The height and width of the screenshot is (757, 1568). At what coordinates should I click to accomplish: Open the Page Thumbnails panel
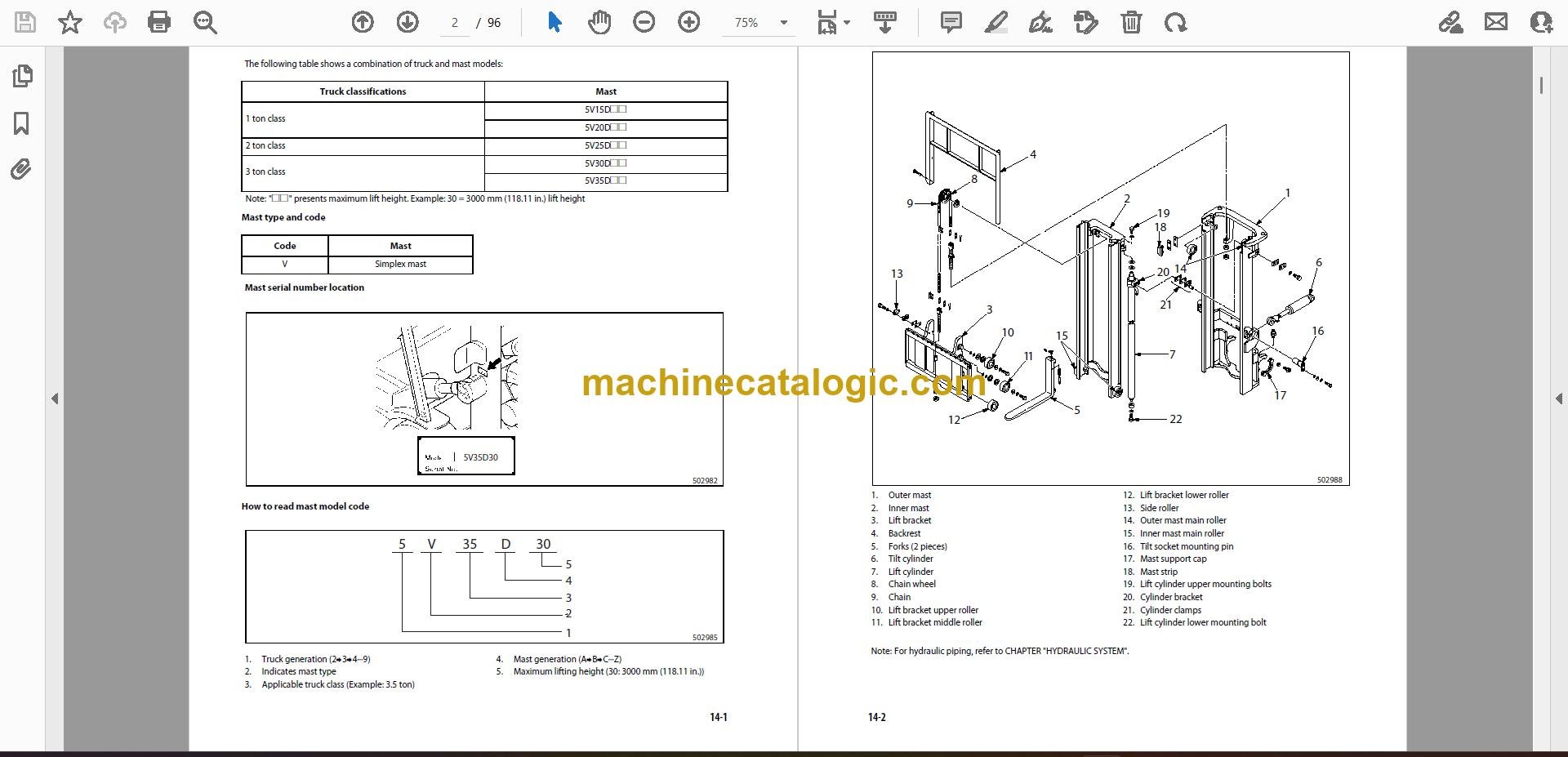coord(22,76)
